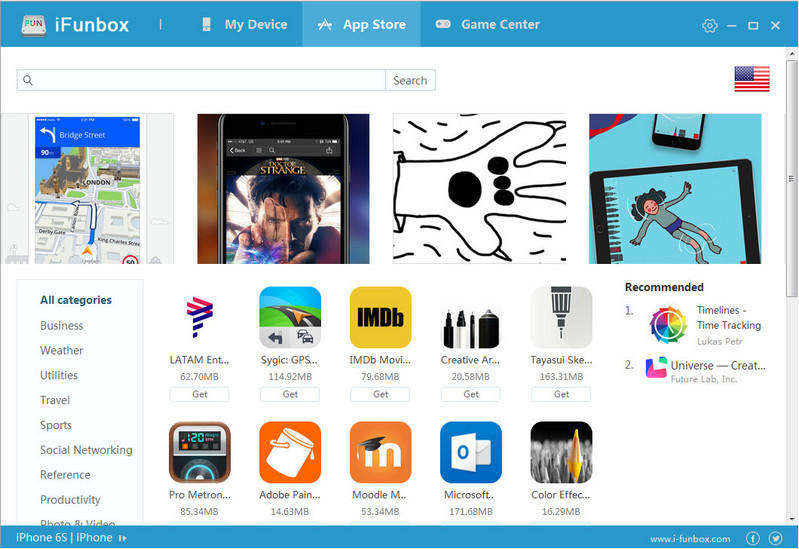This screenshot has width=799, height=549.
Task: Select the Weather category
Action: pos(62,351)
